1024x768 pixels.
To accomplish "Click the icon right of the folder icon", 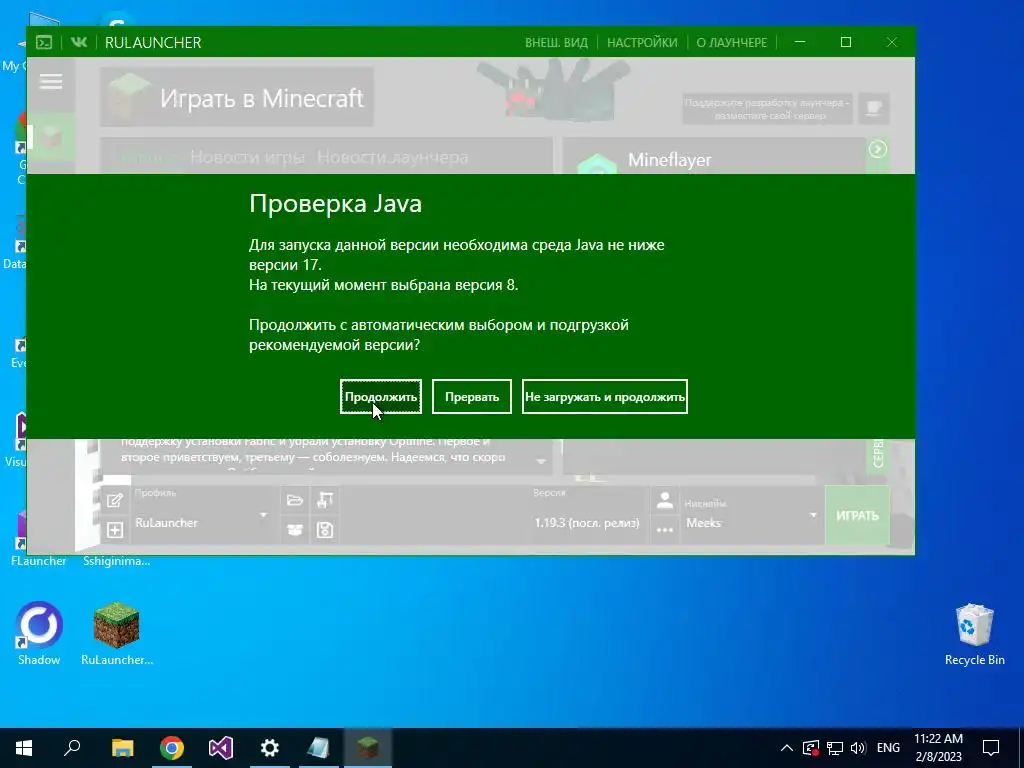I will [x=325, y=500].
